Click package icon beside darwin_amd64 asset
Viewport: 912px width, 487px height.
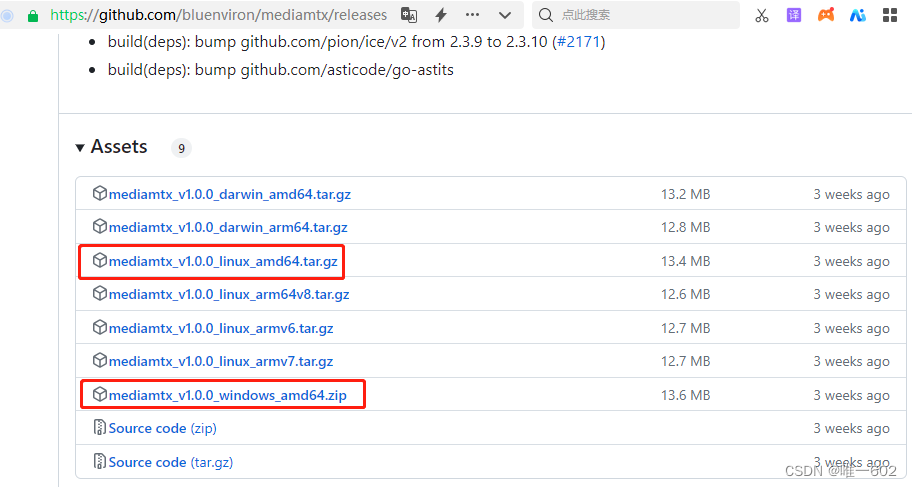[100, 193]
